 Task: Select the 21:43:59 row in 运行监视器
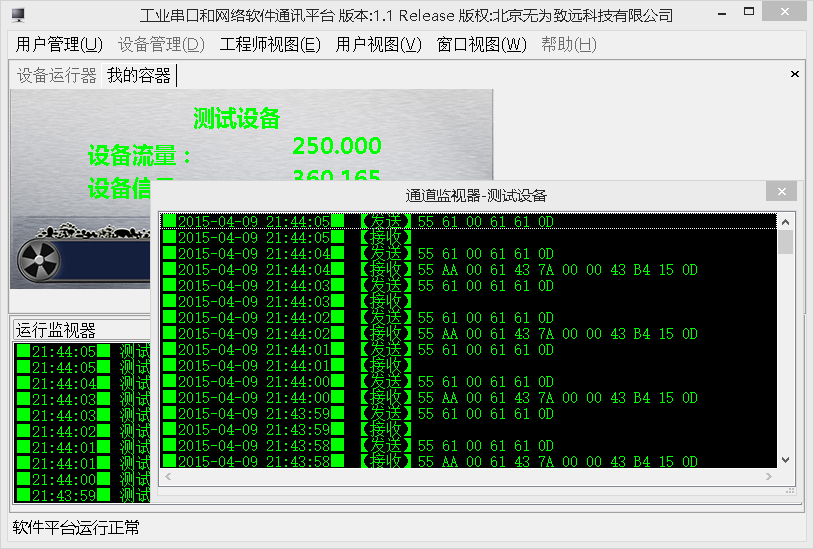pyautogui.click(x=83, y=496)
